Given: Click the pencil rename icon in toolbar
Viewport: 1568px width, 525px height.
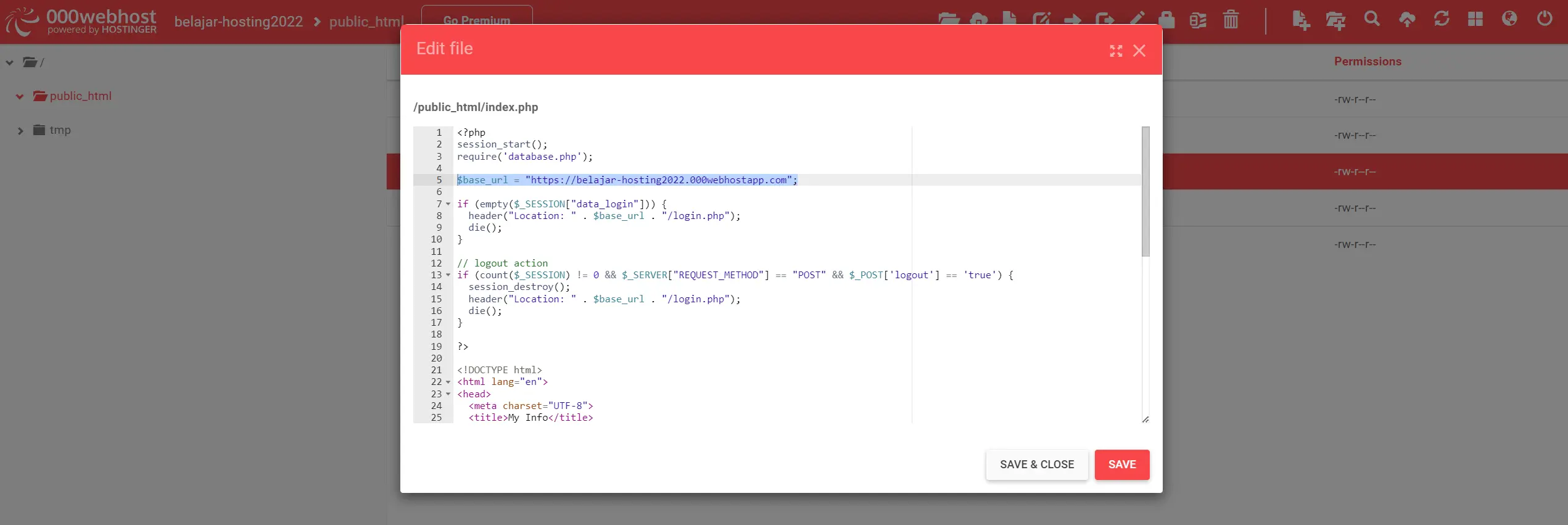Looking at the screenshot, I should point(1137,19).
